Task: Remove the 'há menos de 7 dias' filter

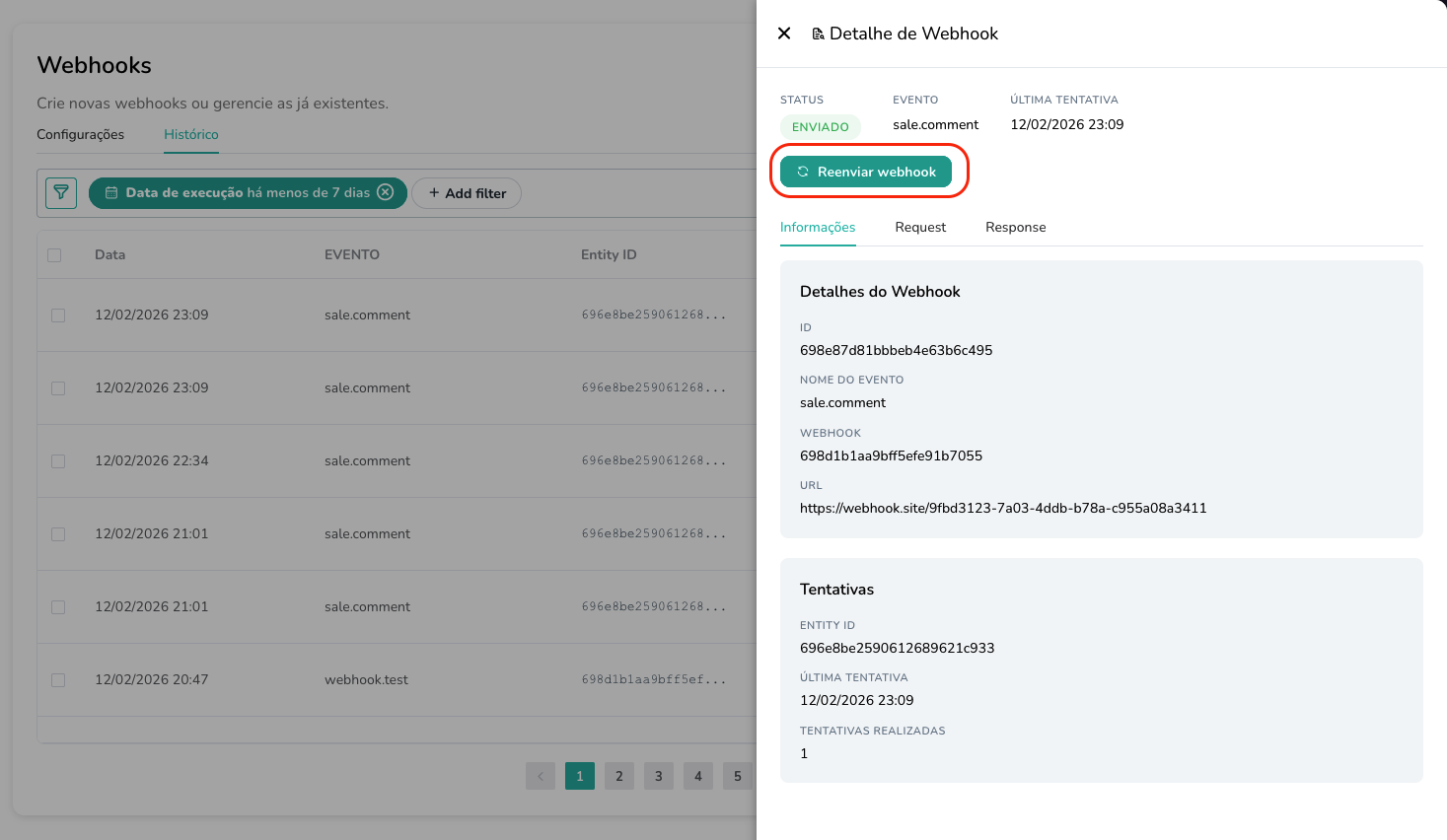Action: (x=386, y=192)
